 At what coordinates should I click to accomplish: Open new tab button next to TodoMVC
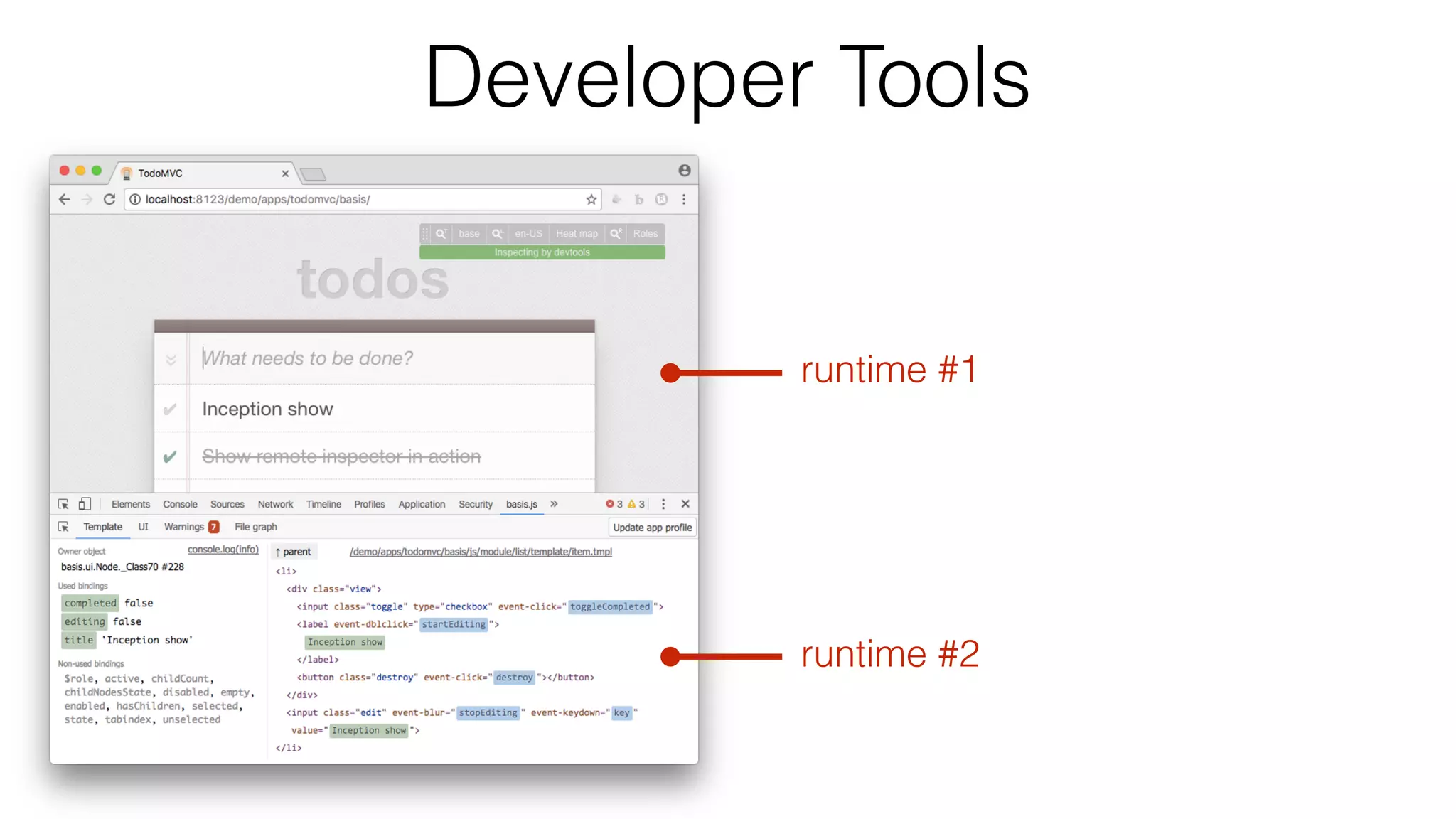(x=313, y=174)
